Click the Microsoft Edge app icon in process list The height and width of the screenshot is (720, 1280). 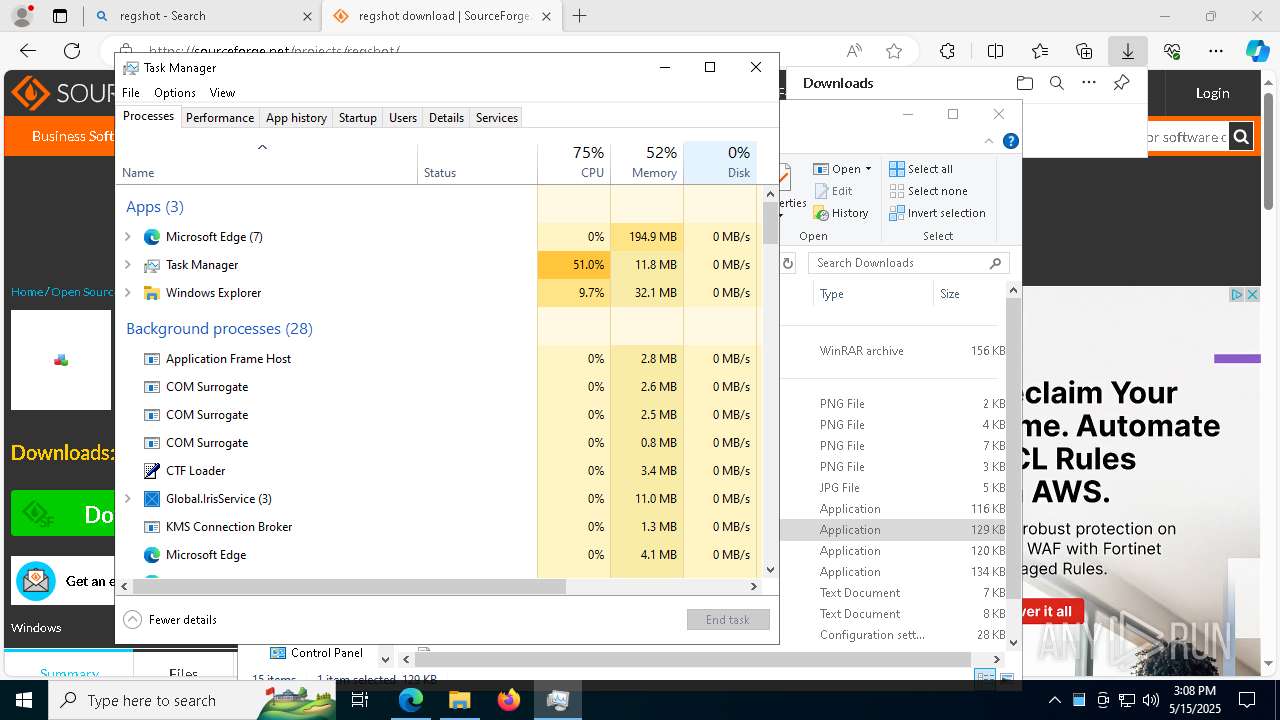click(152, 237)
